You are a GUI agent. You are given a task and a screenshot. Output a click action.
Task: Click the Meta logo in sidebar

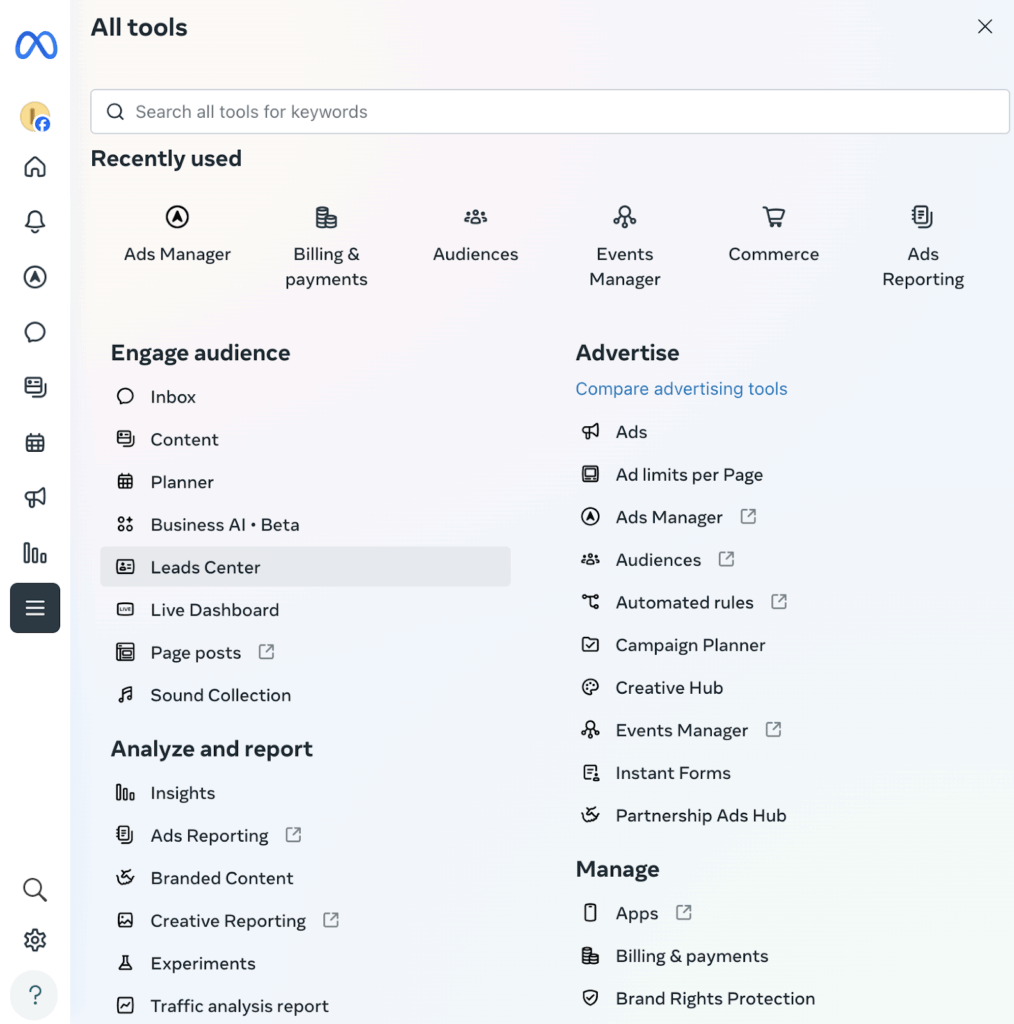pyautogui.click(x=36, y=45)
